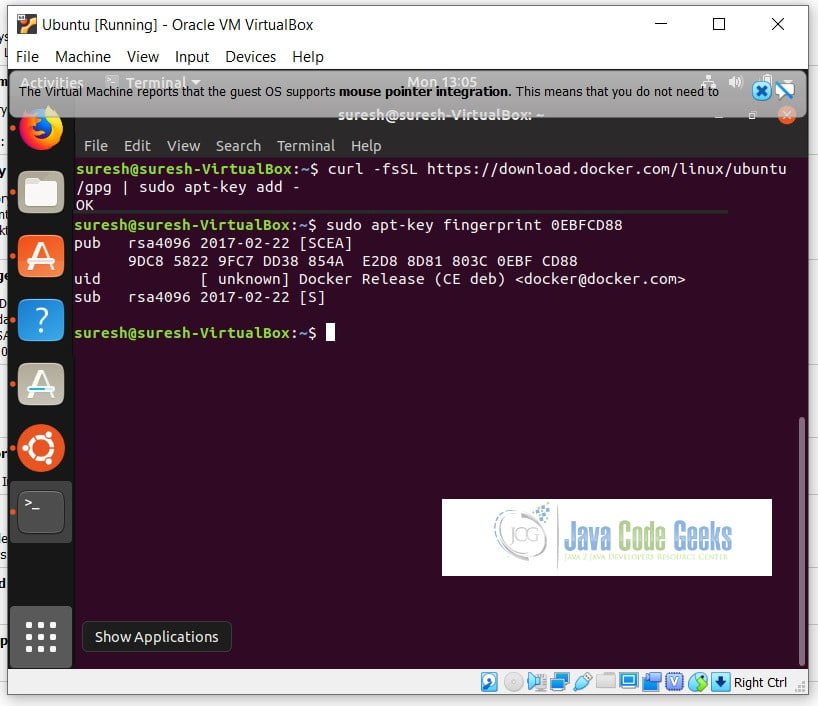The image size is (818, 706).
Task: Click the don't show message again icon
Action: tap(785, 91)
